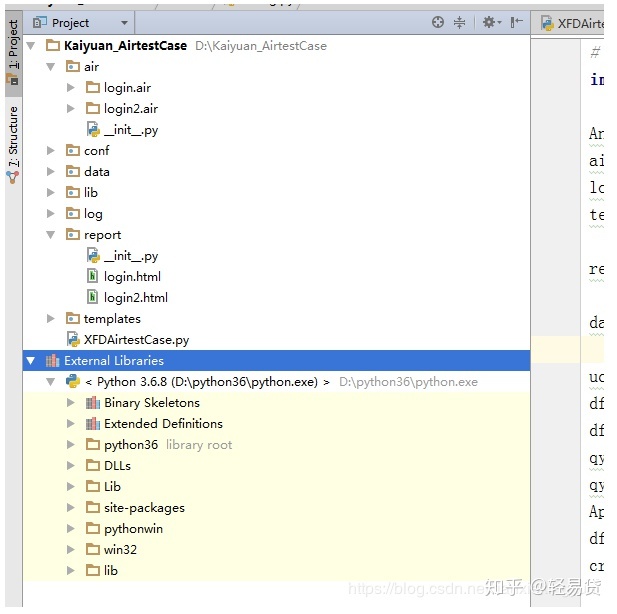Select the login2.air tree item
Image resolution: width=617 pixels, height=614 pixels.
click(131, 109)
